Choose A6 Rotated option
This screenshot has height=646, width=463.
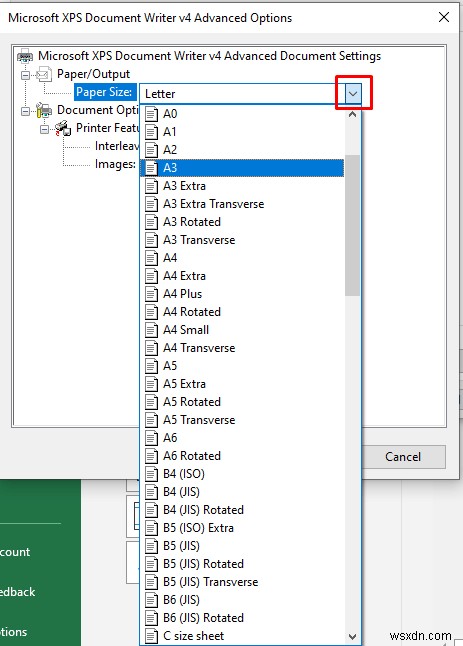click(x=242, y=456)
